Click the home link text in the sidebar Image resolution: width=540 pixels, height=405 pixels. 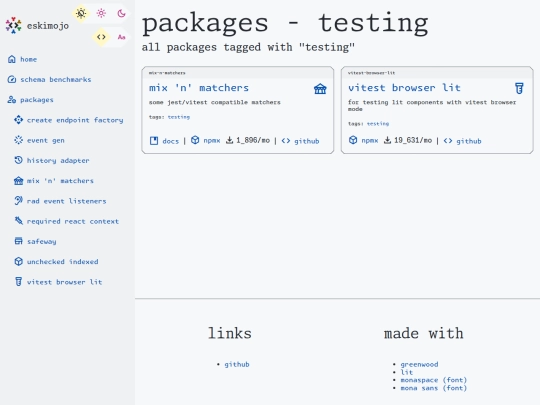29,60
